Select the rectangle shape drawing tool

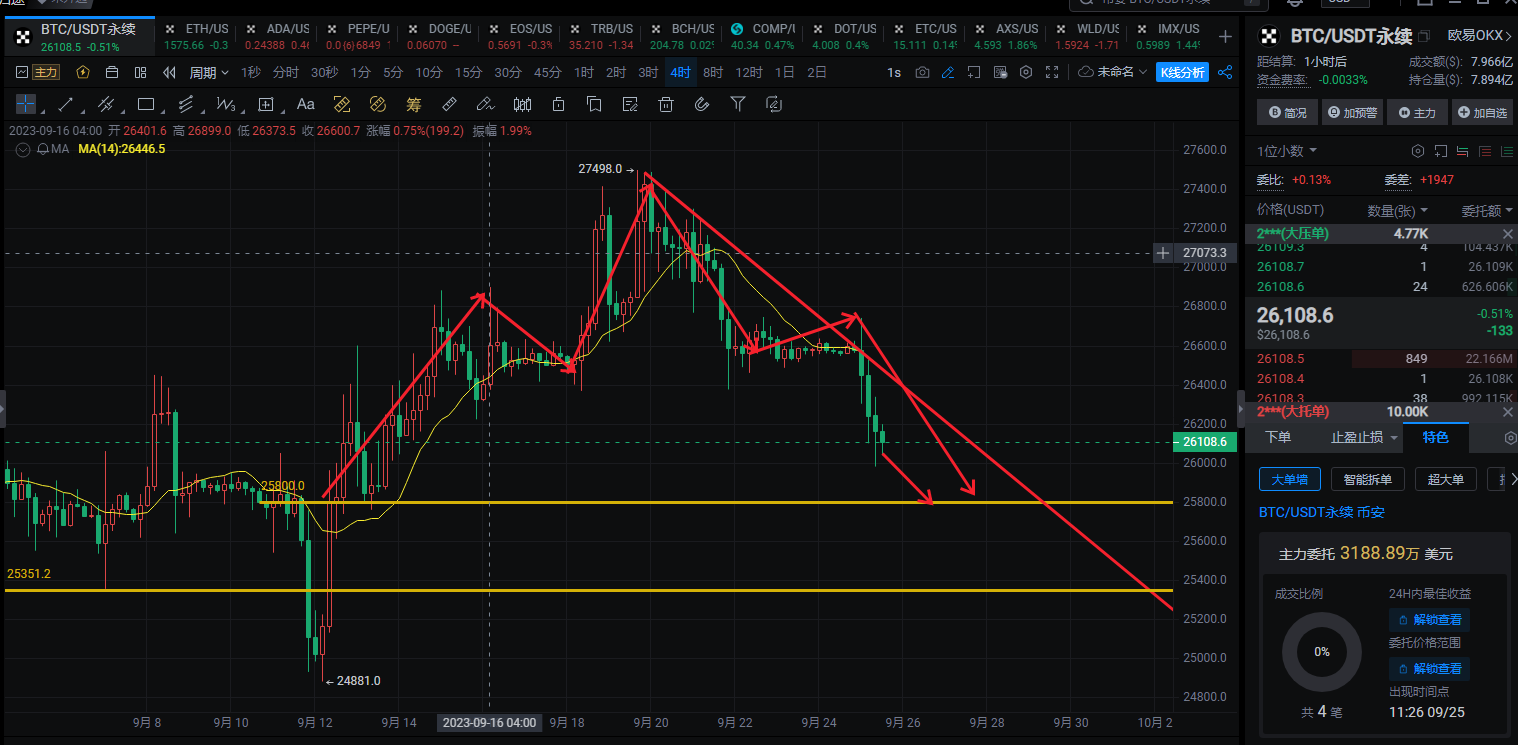146,104
